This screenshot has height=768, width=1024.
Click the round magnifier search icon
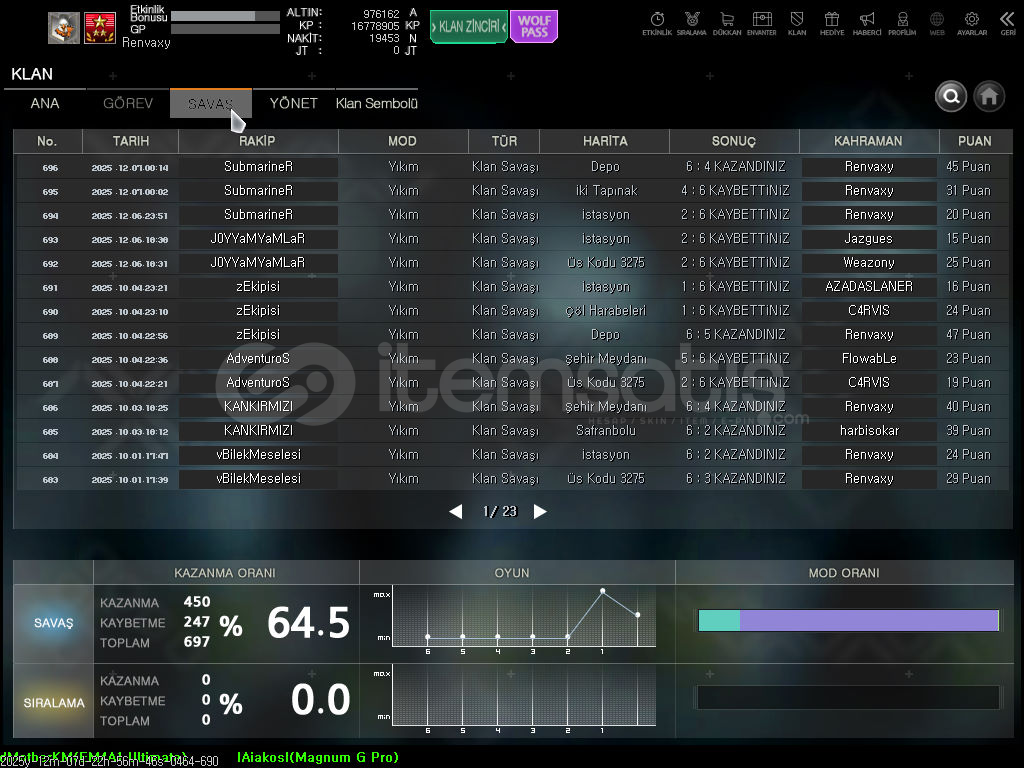[x=951, y=96]
